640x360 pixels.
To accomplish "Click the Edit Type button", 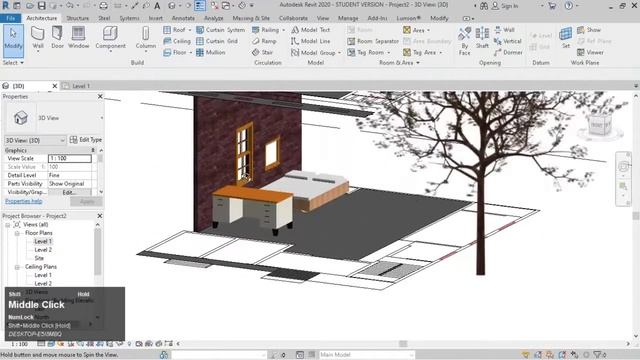I will [x=86, y=140].
